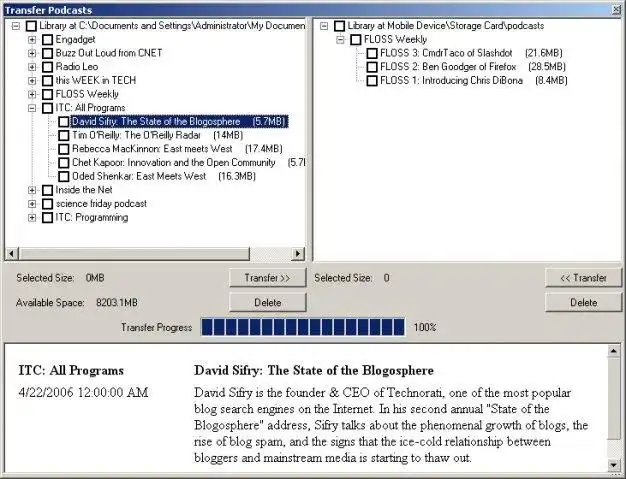Click left pane scroll-right arrow
Image resolution: width=626 pixels, height=479 pixels.
point(297,253)
